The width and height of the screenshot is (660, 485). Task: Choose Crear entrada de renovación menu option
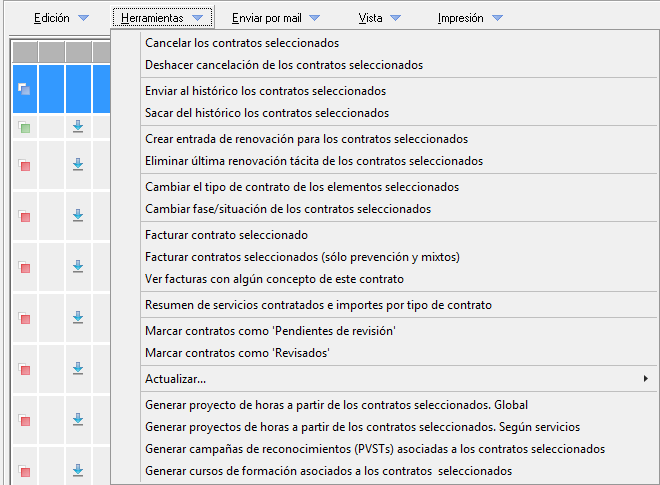306,139
